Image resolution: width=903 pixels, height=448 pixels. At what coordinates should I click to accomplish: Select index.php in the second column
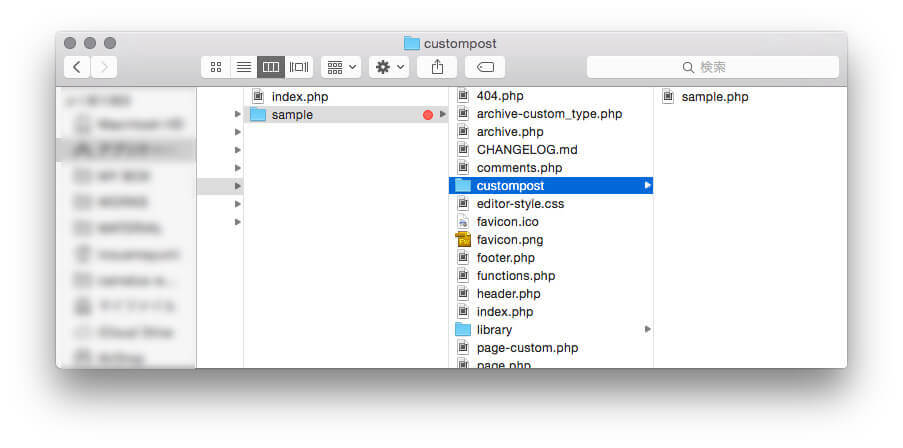[346, 97]
